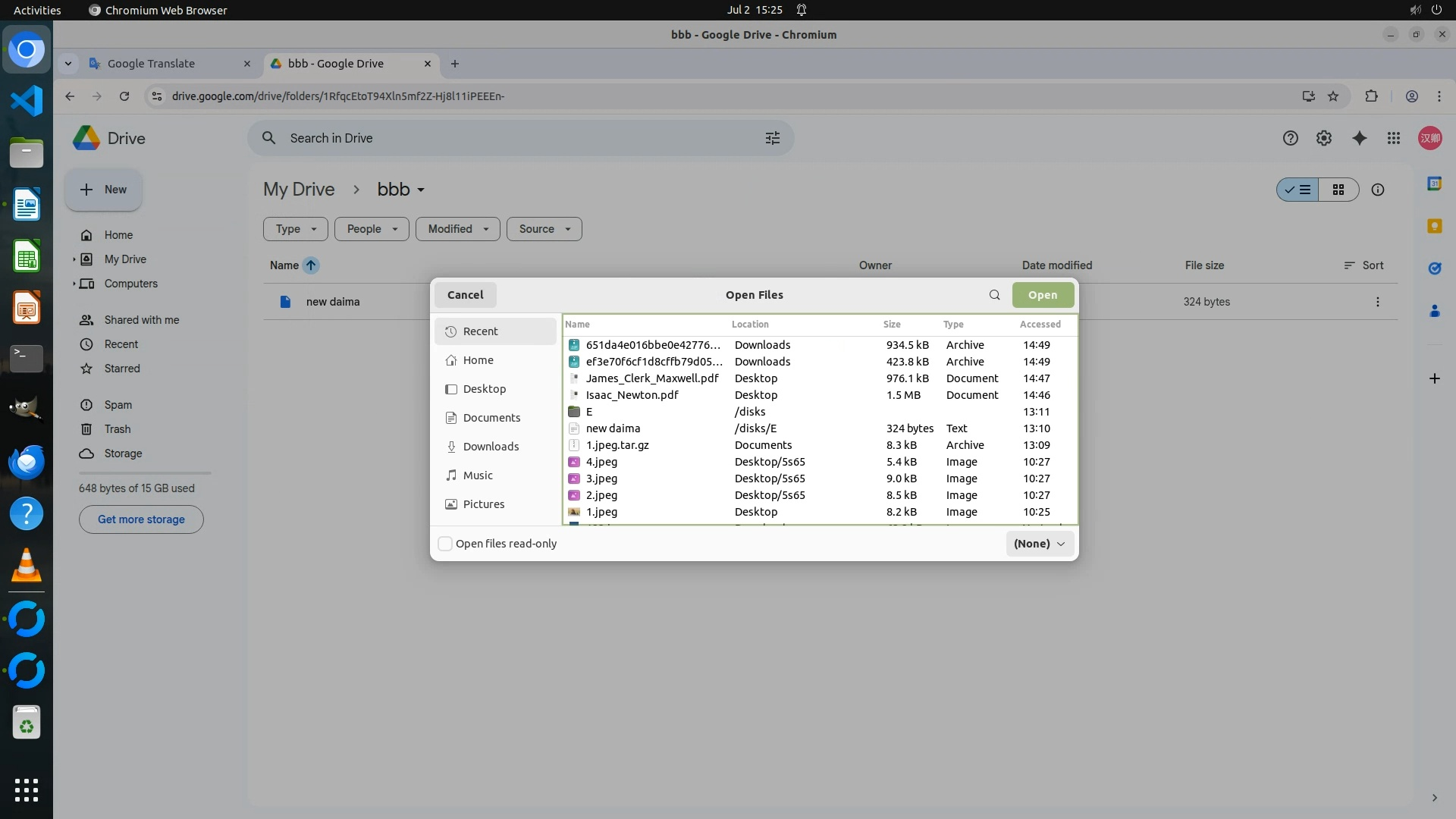The image size is (1456, 819).
Task: Switch to the Google Translate tab
Action: [152, 64]
